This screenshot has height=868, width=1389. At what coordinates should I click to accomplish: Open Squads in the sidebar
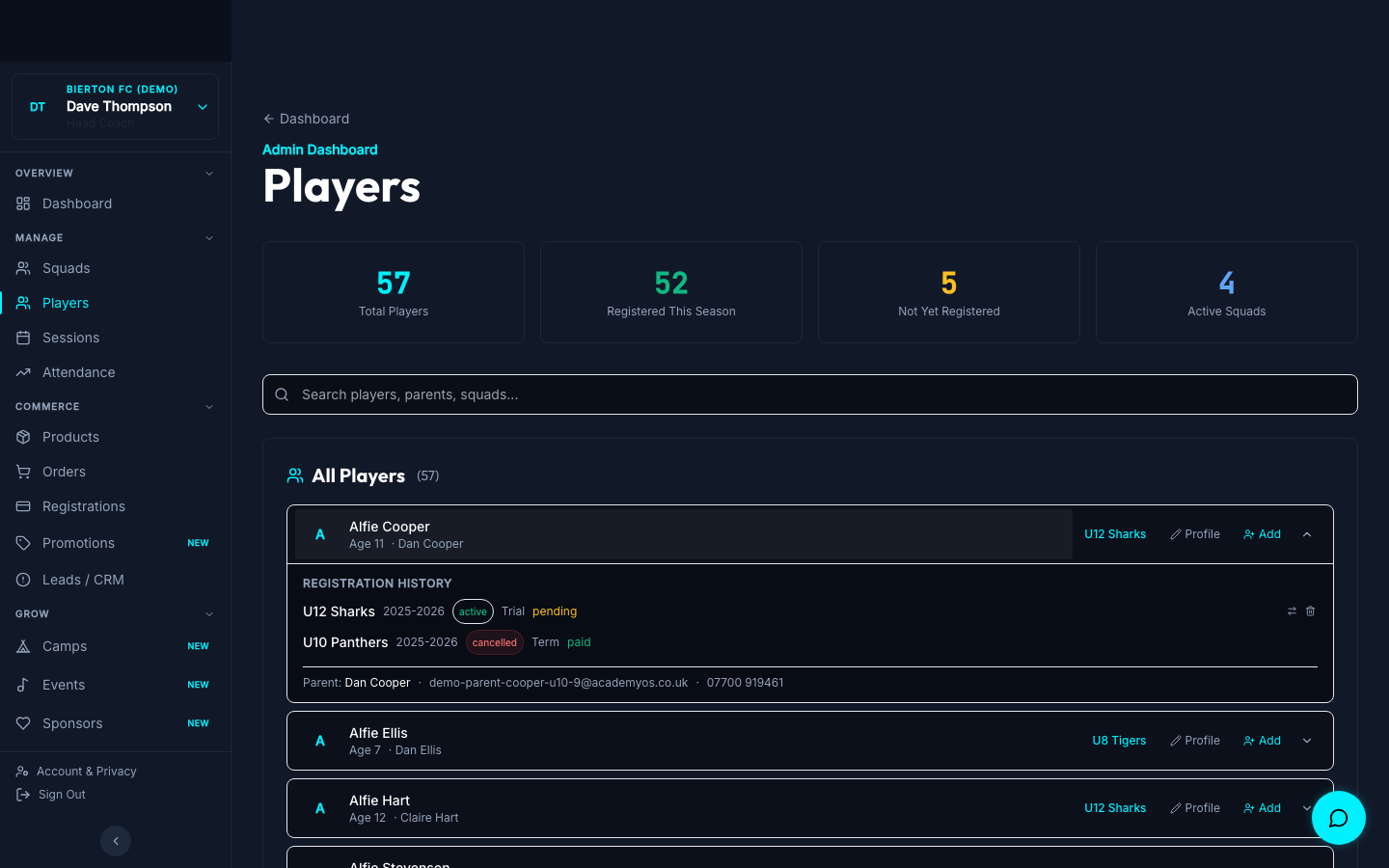pos(116,268)
